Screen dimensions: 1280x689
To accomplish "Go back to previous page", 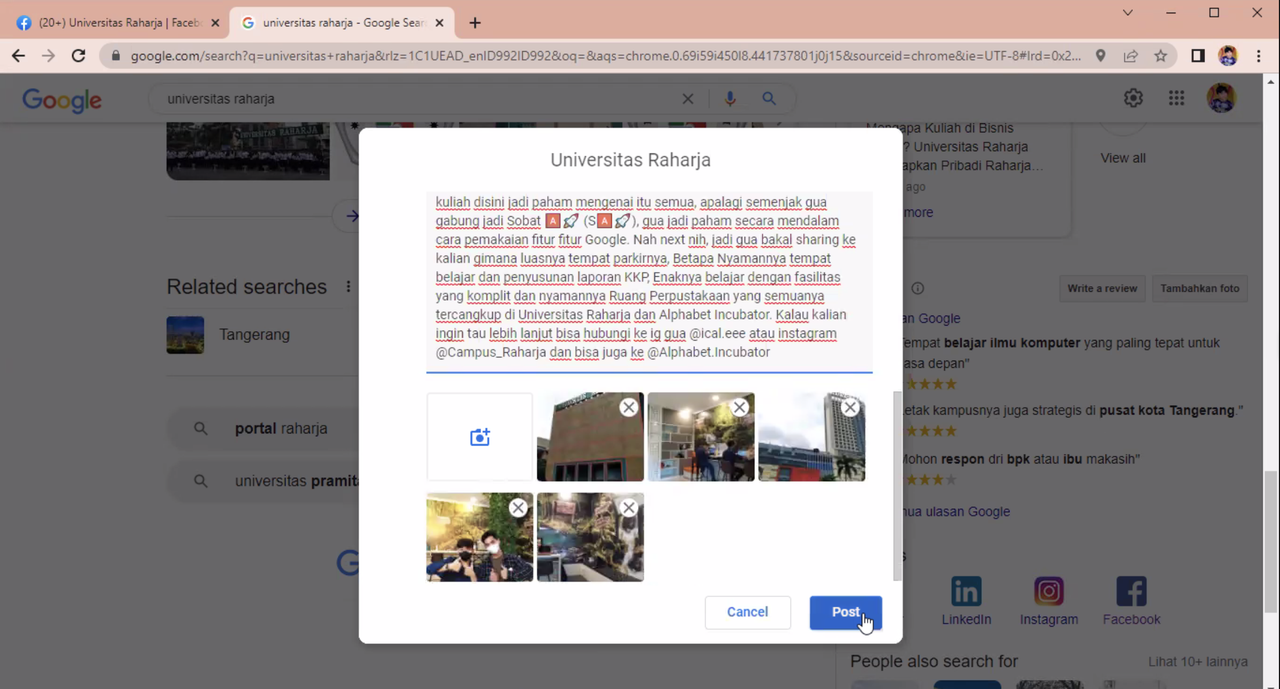I will 18,56.
